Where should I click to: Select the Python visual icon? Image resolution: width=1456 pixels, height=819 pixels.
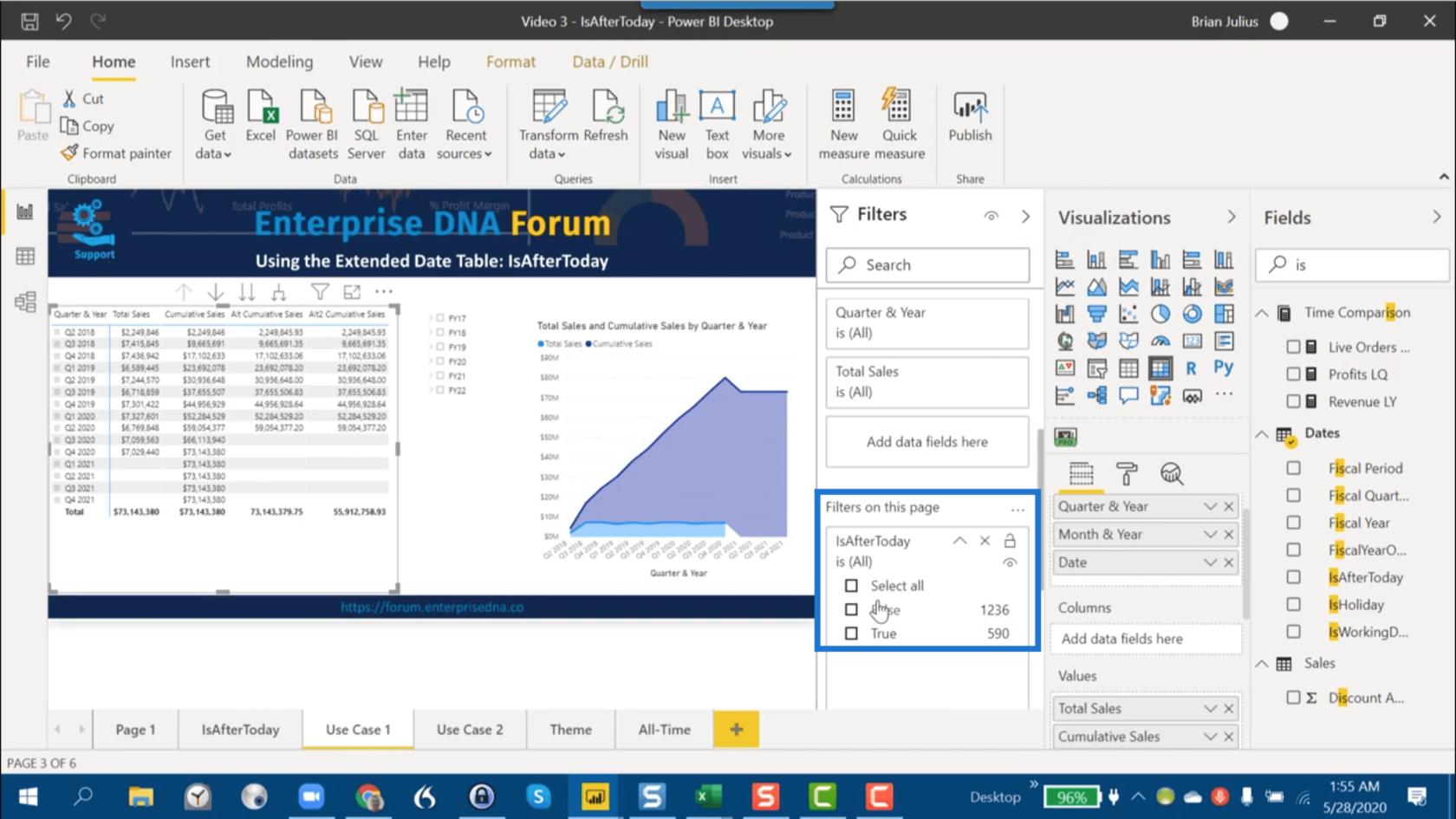1223,367
